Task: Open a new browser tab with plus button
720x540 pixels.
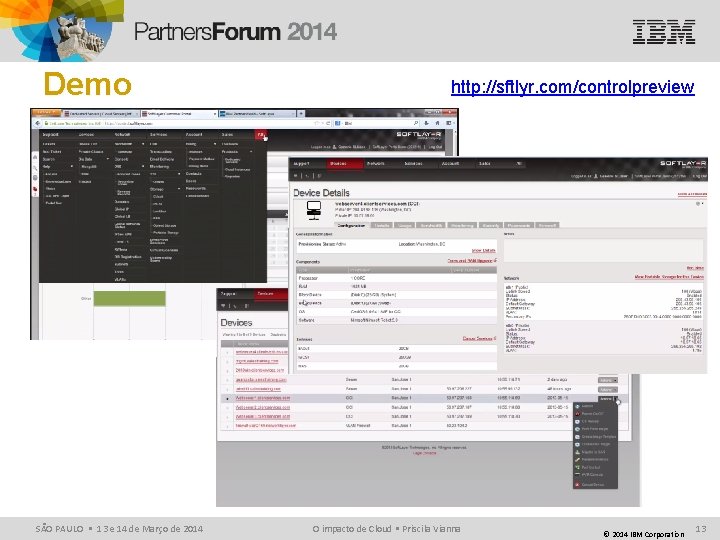Action: (x=301, y=113)
